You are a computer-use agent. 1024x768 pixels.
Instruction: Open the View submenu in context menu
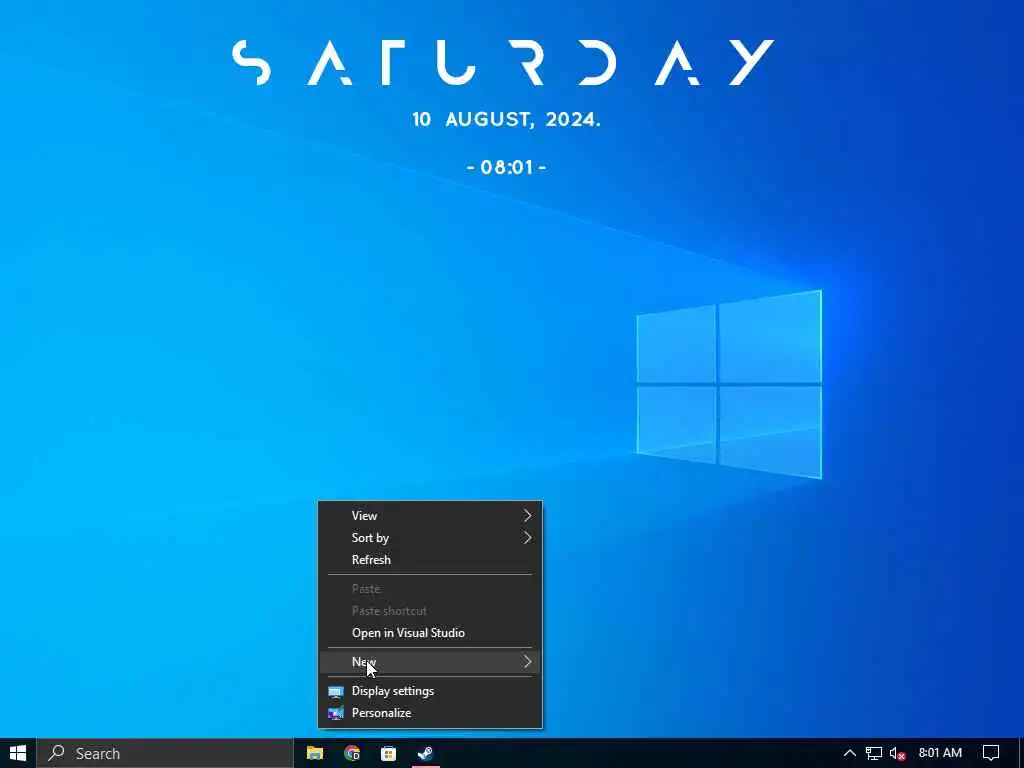pos(430,515)
